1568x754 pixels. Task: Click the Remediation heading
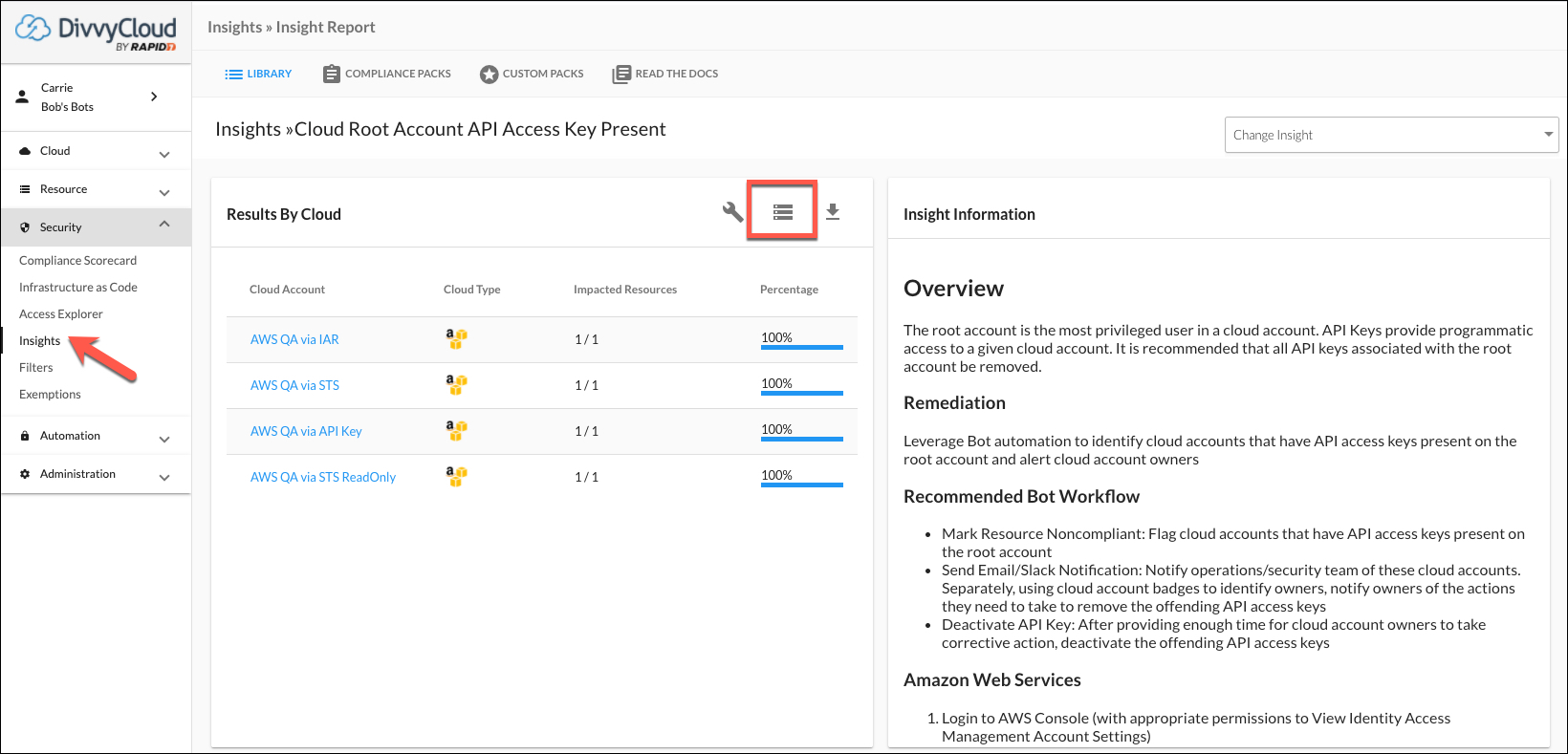pos(954,402)
